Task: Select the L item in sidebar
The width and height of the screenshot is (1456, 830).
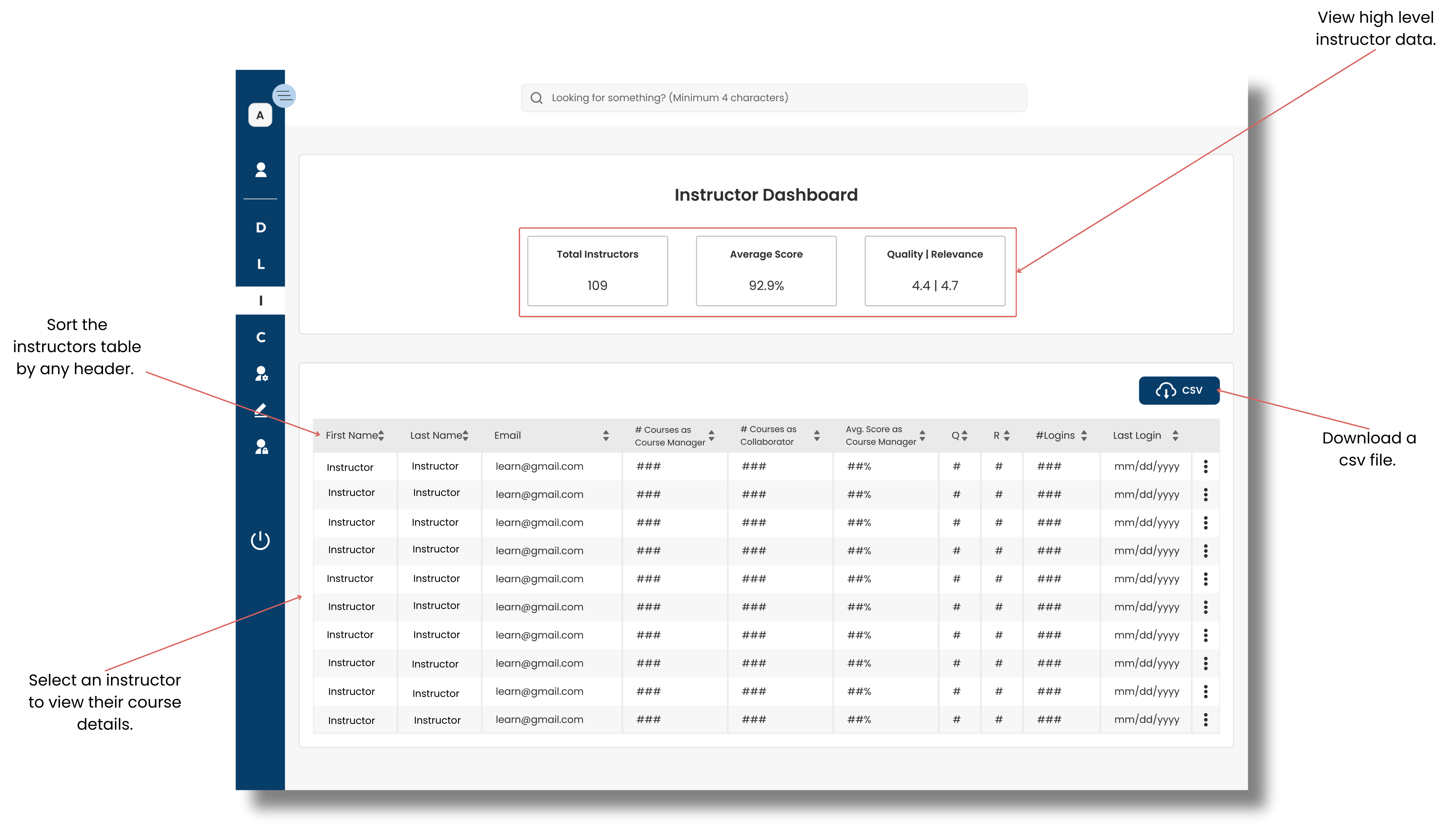Action: 260,264
